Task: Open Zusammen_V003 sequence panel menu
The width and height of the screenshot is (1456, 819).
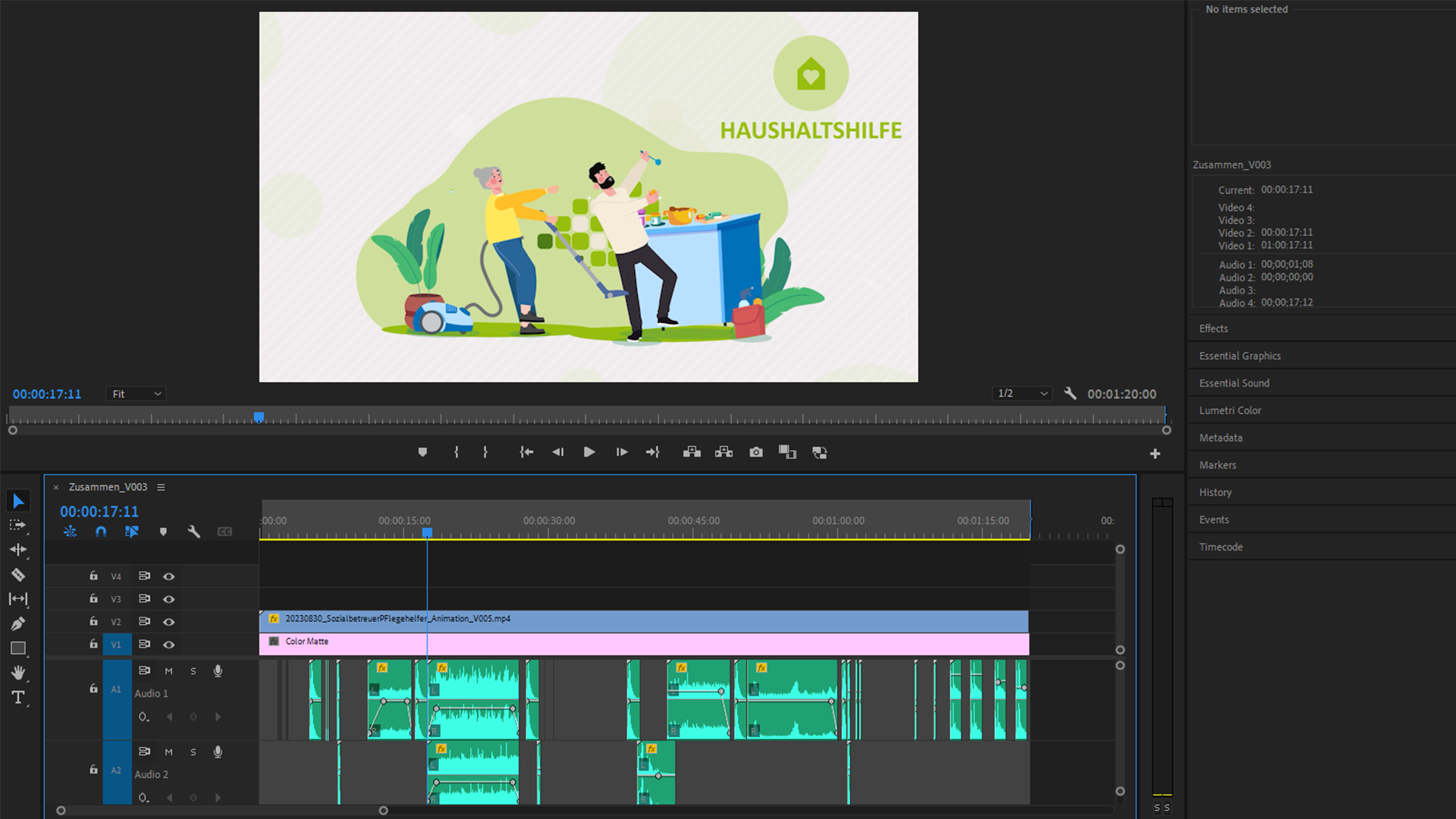Action: [x=161, y=487]
